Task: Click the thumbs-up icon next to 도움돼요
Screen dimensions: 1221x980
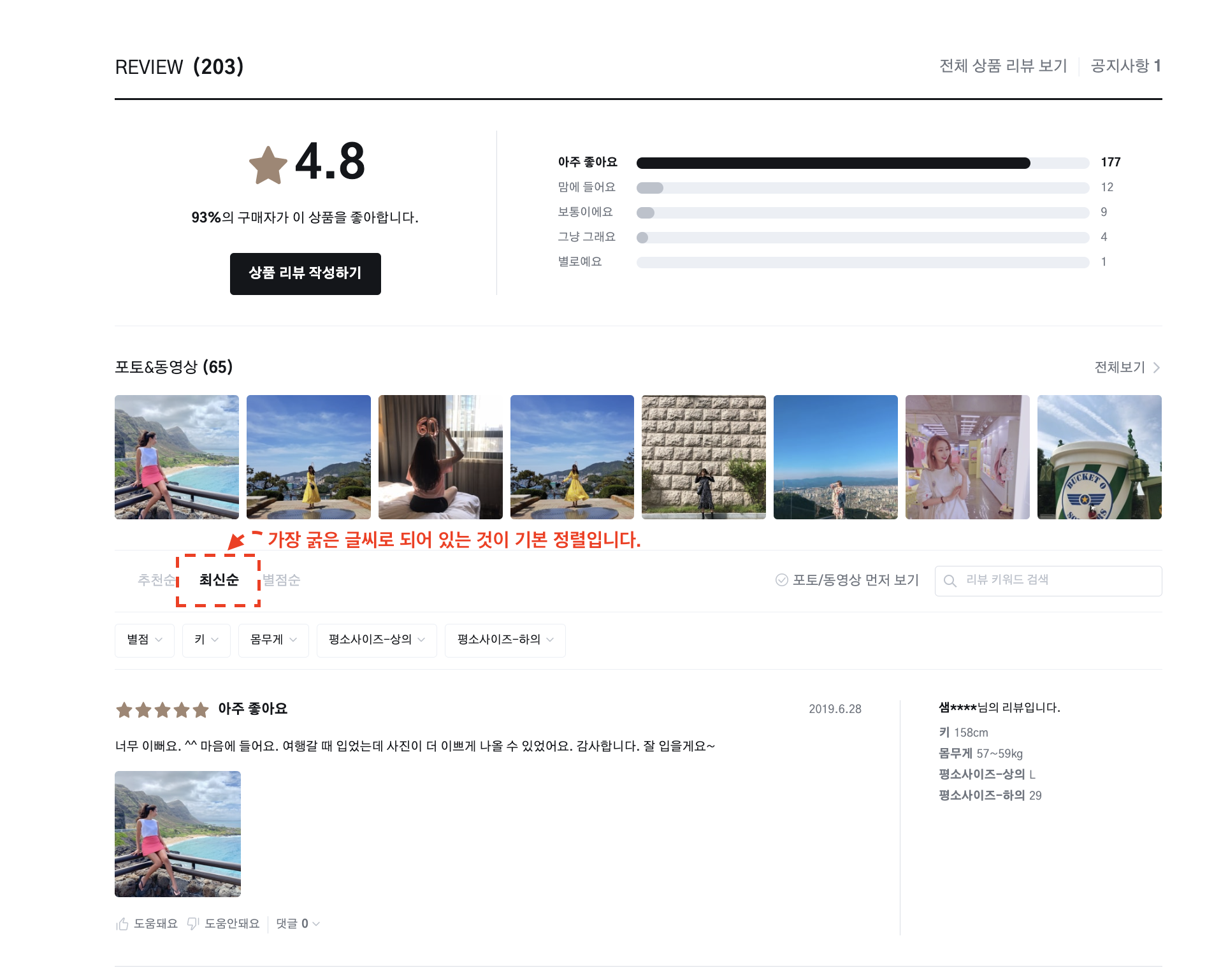Action: click(122, 924)
